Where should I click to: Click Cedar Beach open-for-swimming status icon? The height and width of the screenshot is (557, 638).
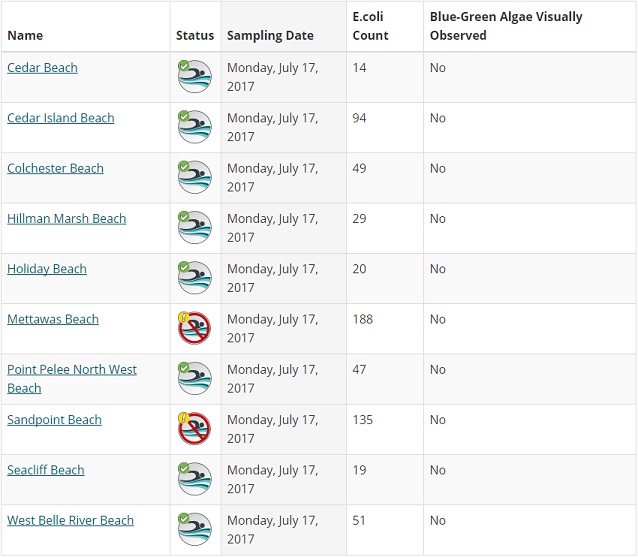[x=194, y=77]
